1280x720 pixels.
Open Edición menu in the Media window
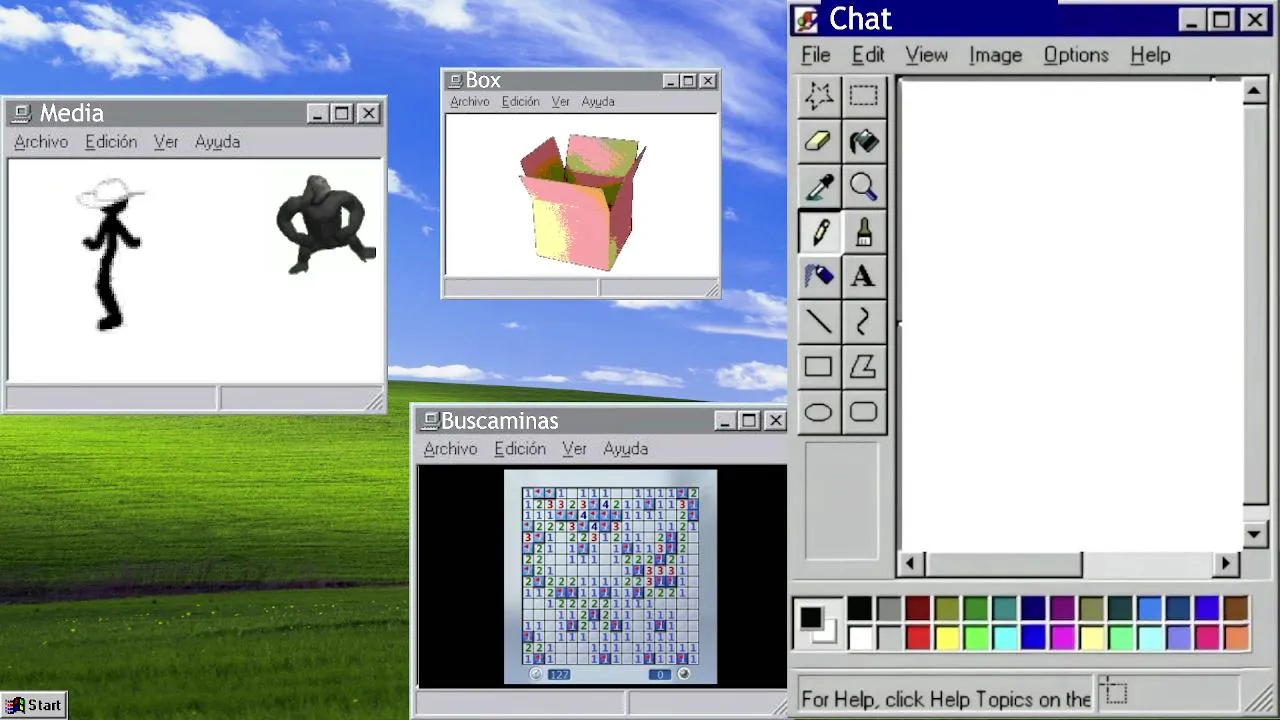click(x=111, y=142)
